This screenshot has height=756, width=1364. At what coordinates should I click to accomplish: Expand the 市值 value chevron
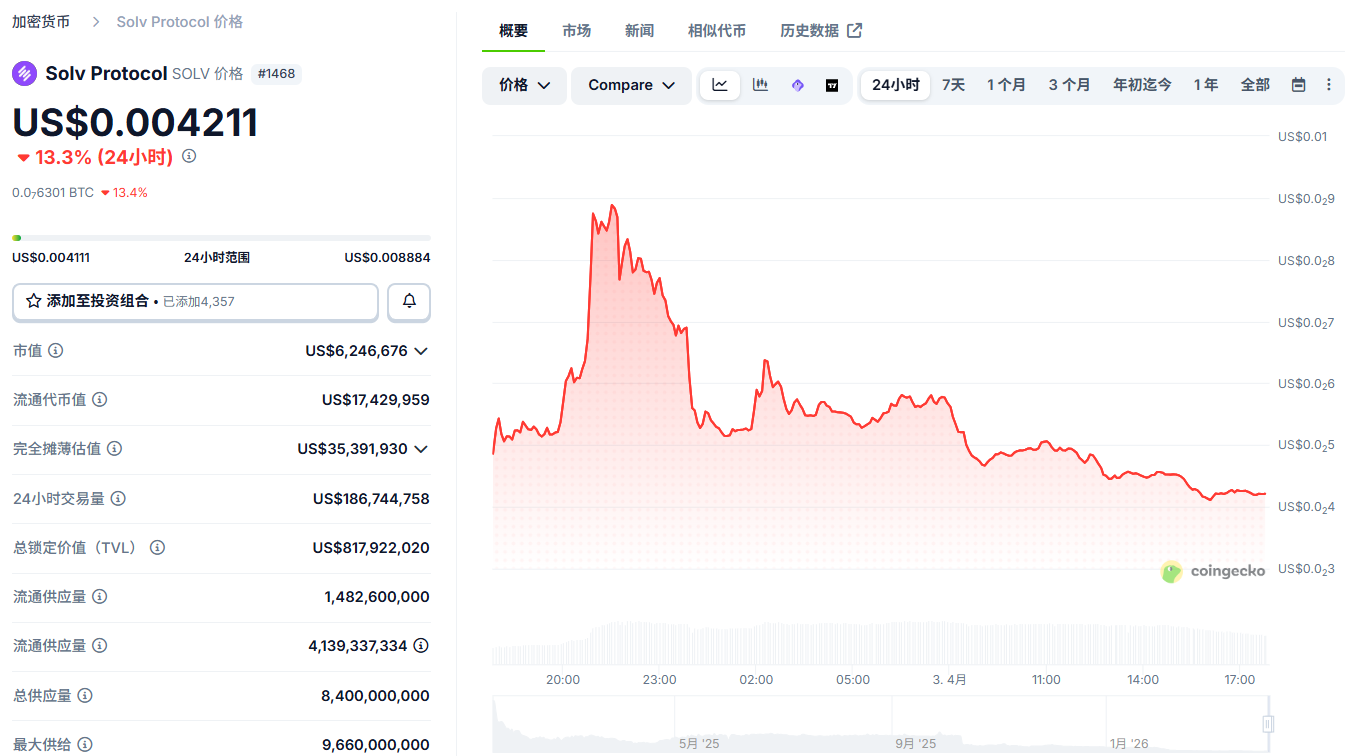(x=421, y=351)
